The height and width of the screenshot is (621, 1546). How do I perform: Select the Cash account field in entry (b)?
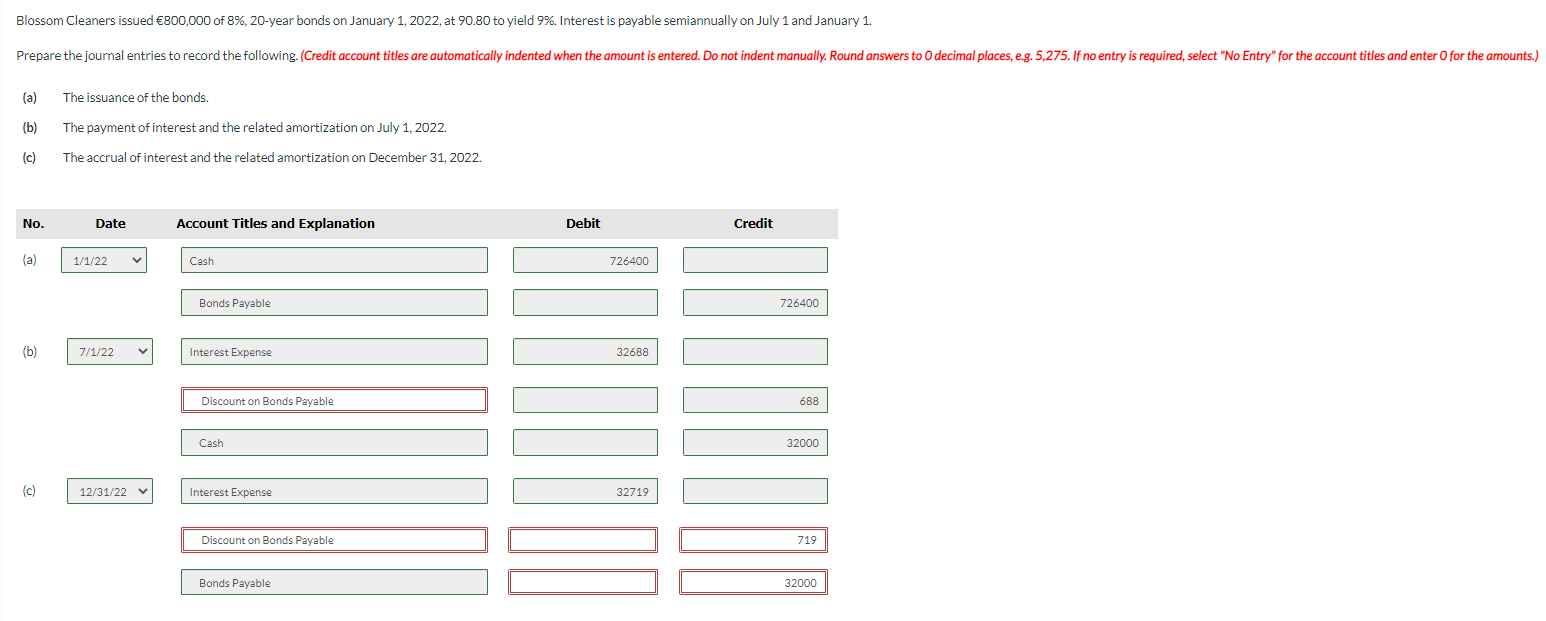tap(334, 443)
